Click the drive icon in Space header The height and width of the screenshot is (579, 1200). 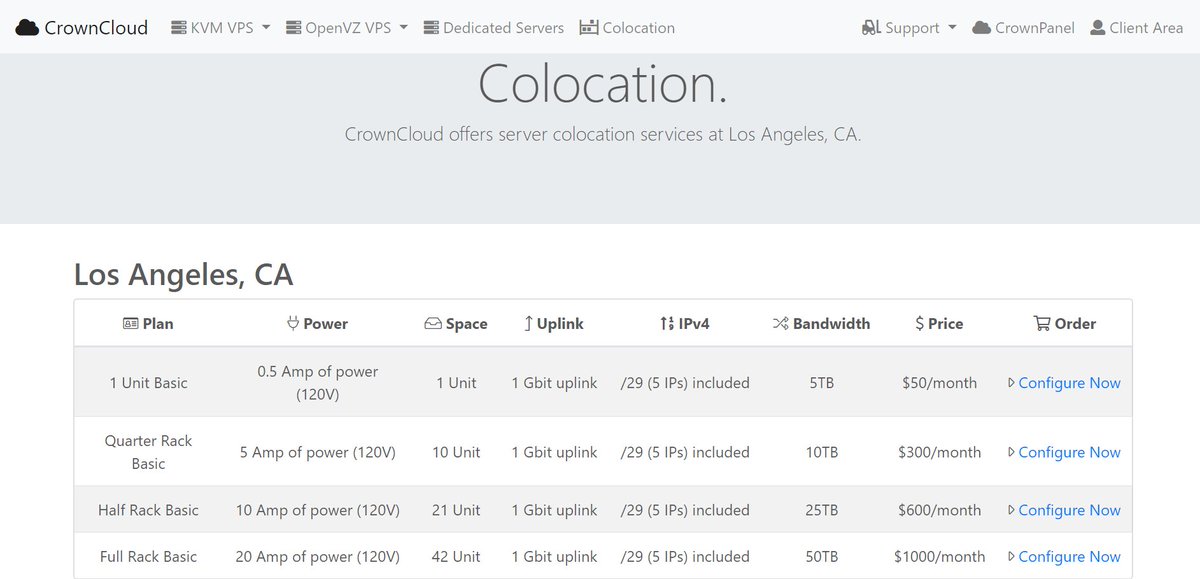(x=433, y=324)
